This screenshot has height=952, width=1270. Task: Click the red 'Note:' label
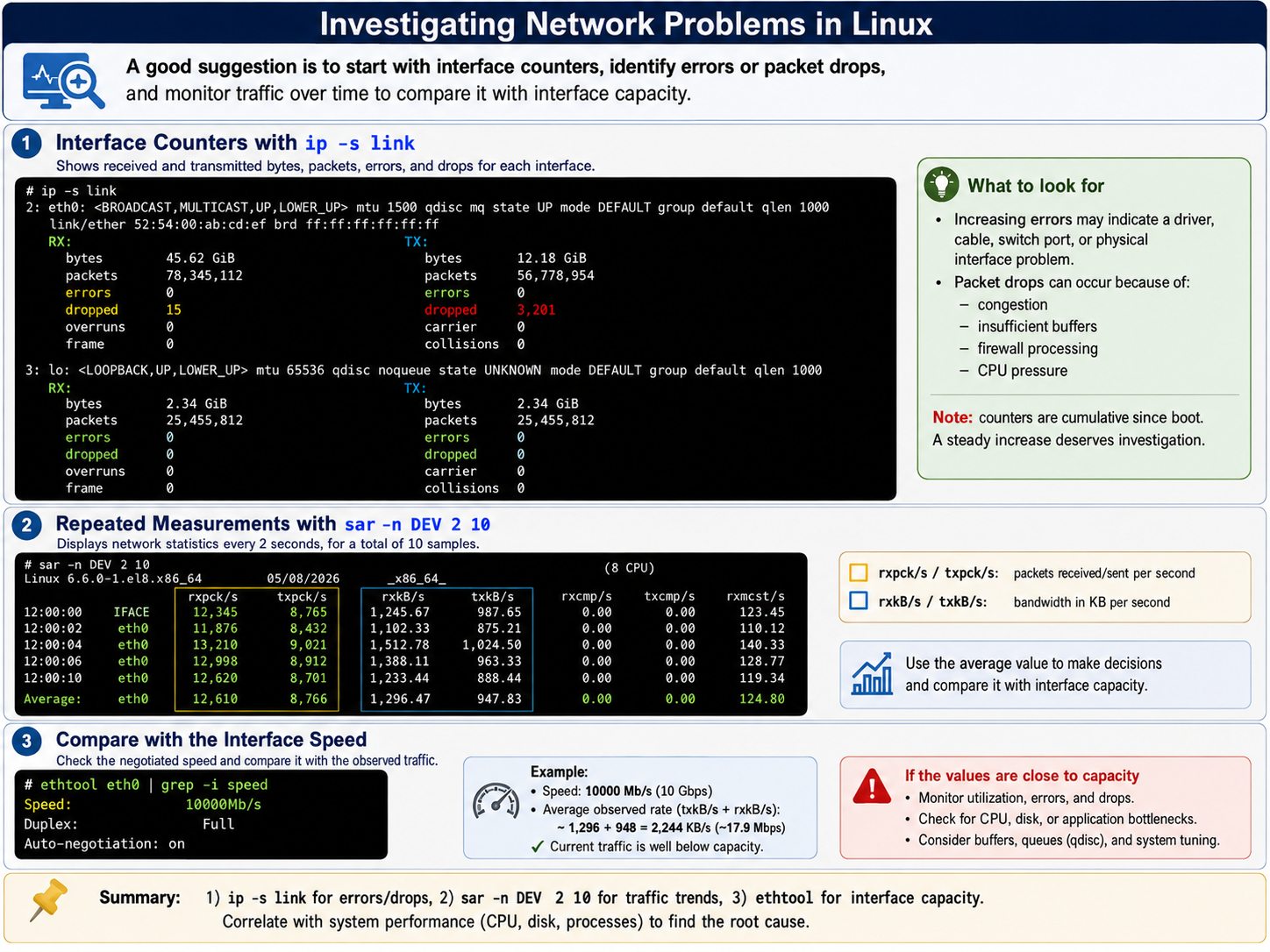click(x=952, y=418)
